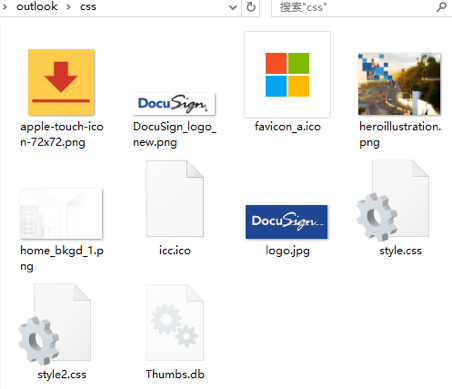Click the style2.css file name label
The image size is (452, 389).
click(62, 375)
